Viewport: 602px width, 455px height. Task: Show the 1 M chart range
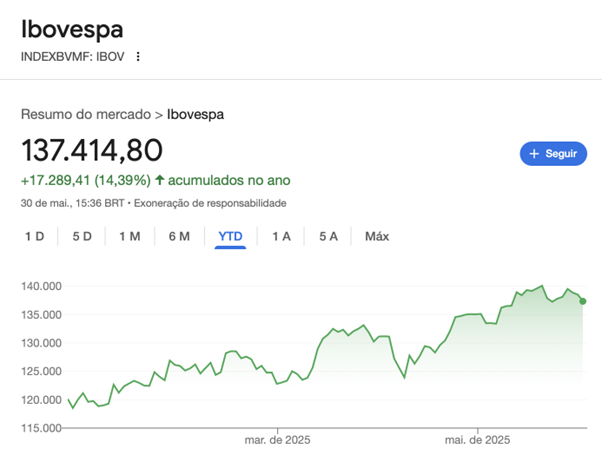pos(130,236)
